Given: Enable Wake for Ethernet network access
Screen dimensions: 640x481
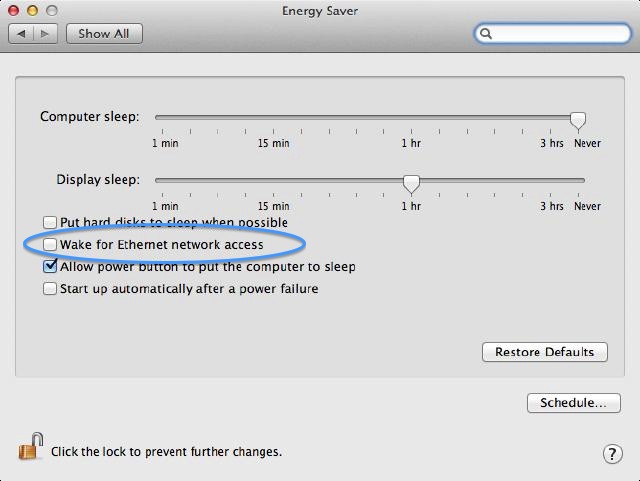Looking at the screenshot, I should point(50,245).
